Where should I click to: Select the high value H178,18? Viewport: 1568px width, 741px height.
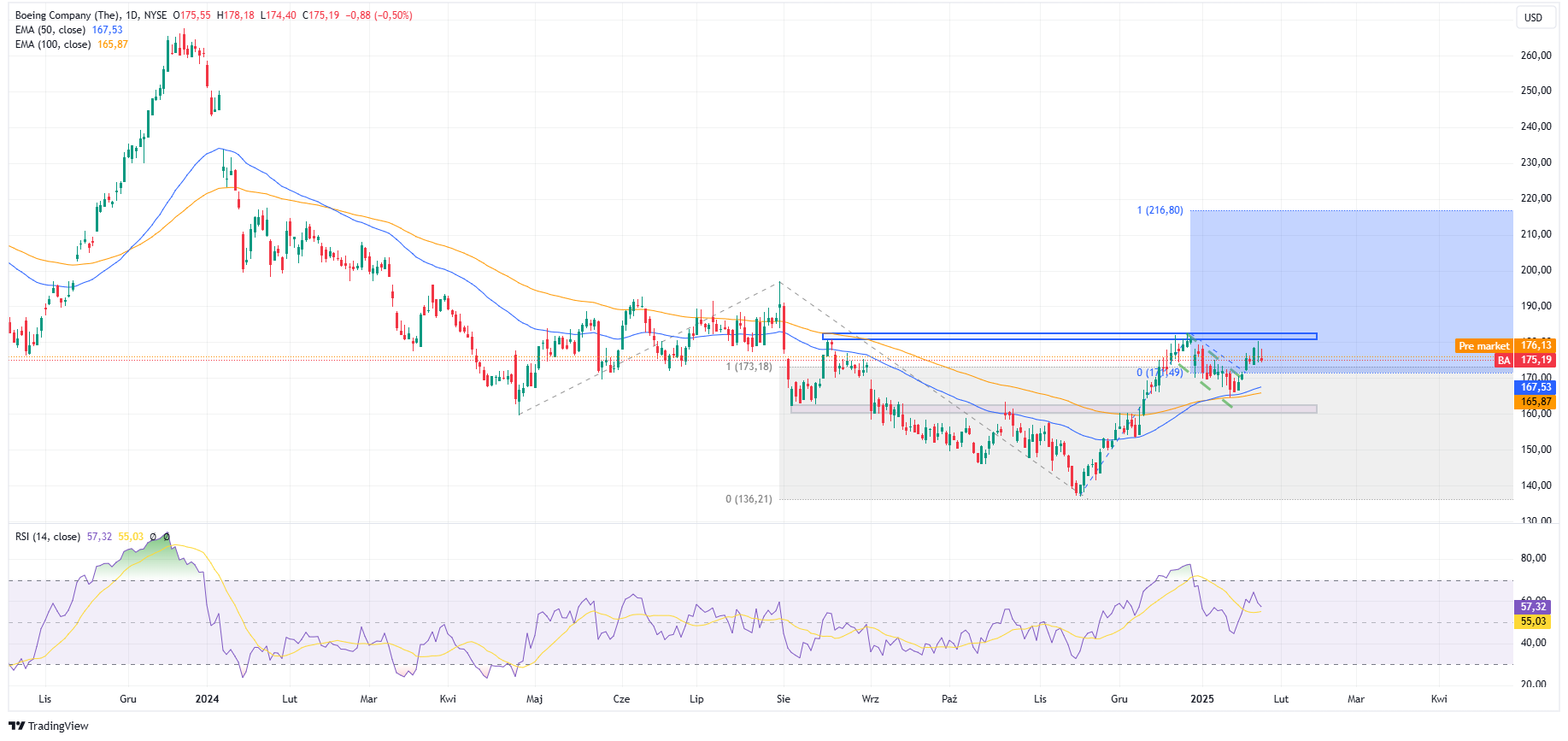236,15
